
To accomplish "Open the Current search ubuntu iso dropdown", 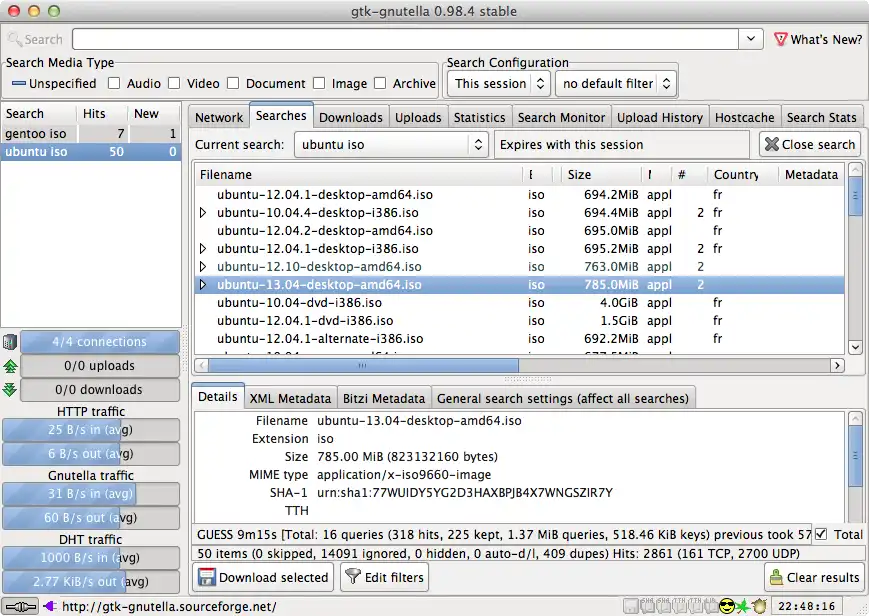I will point(391,145).
